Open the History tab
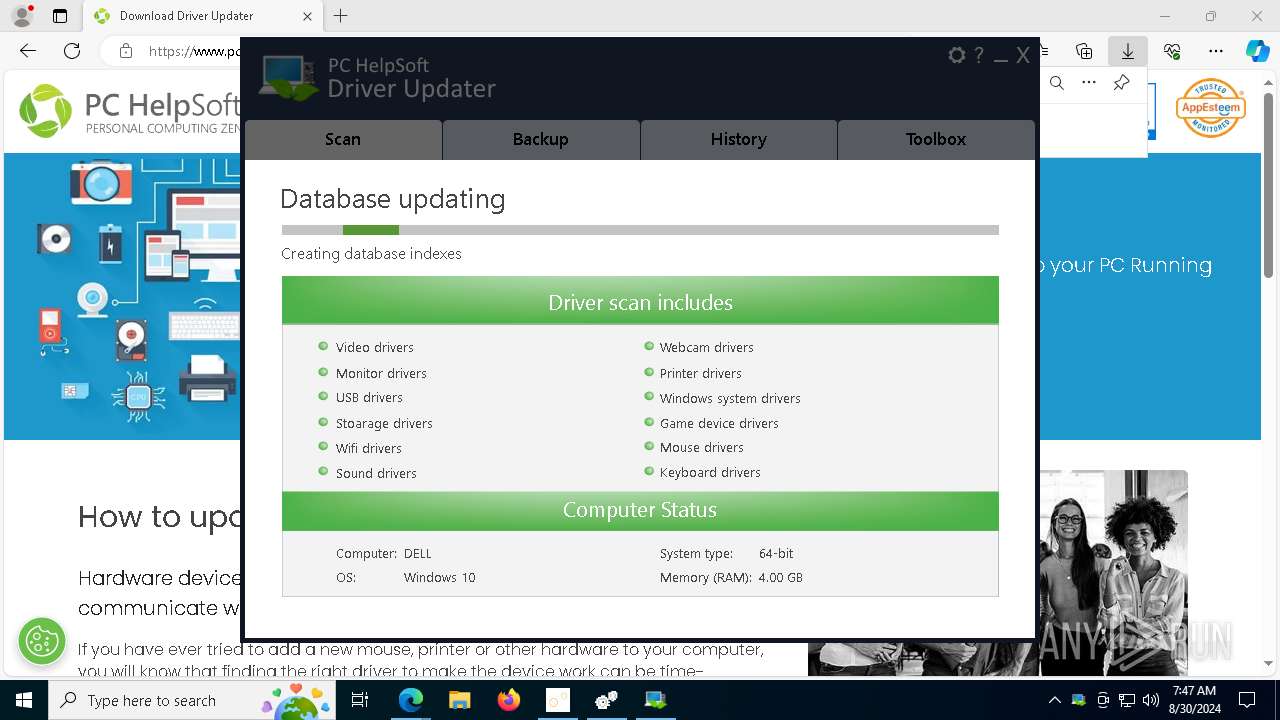1280x720 pixels. click(739, 140)
